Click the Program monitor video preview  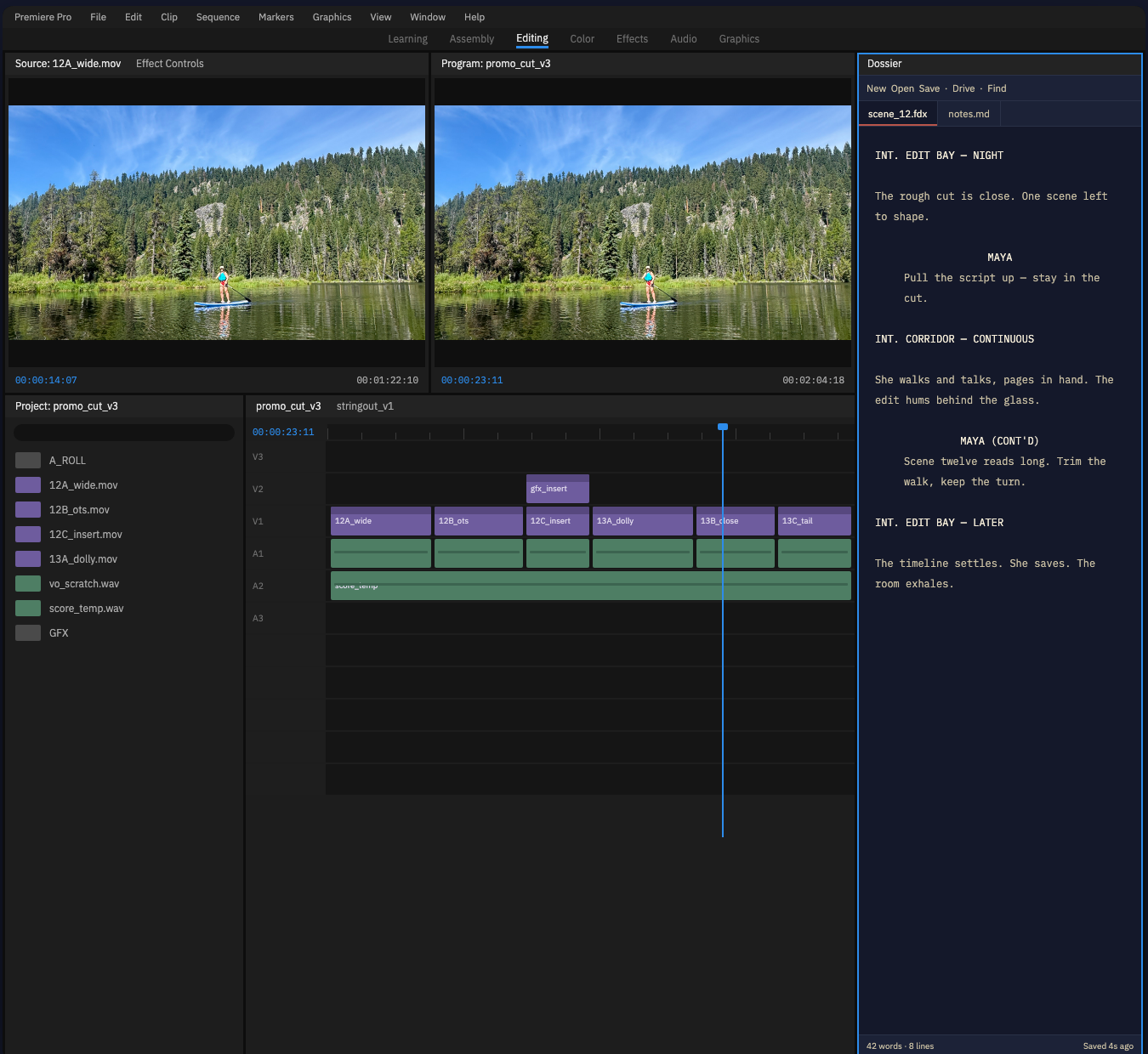(643, 223)
